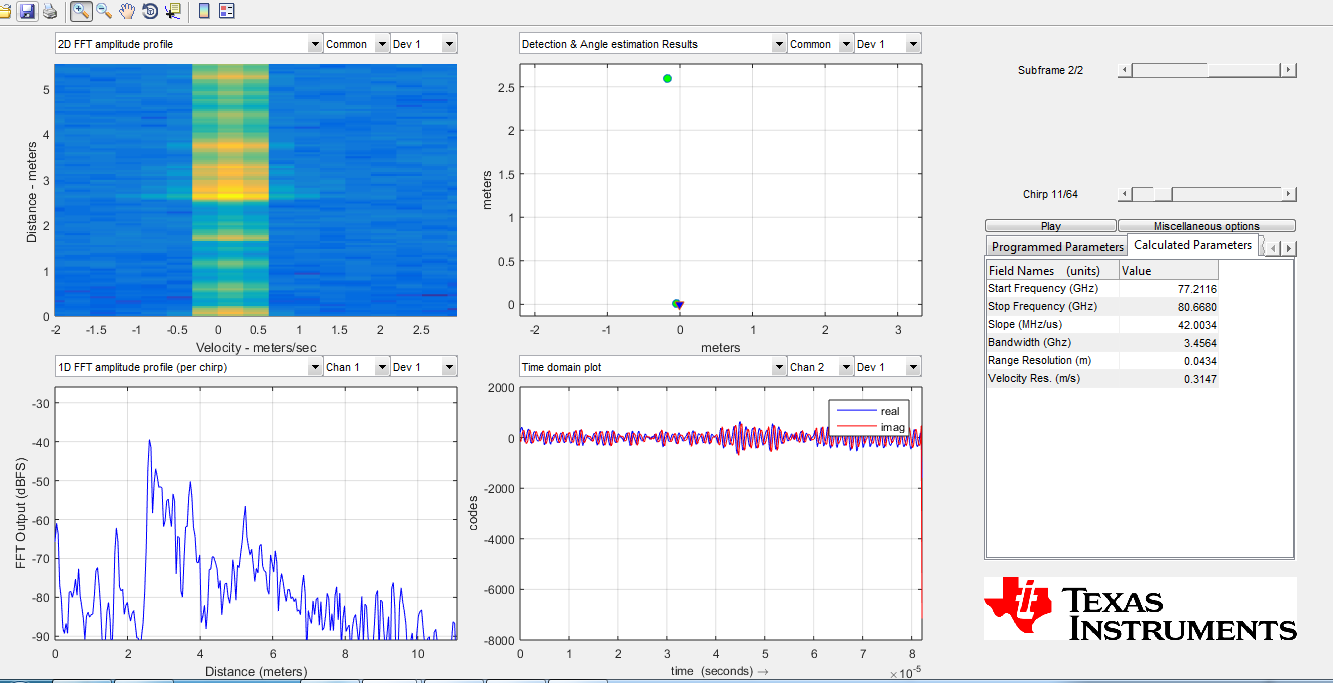Click the Insert Legend icon

(x=226, y=11)
